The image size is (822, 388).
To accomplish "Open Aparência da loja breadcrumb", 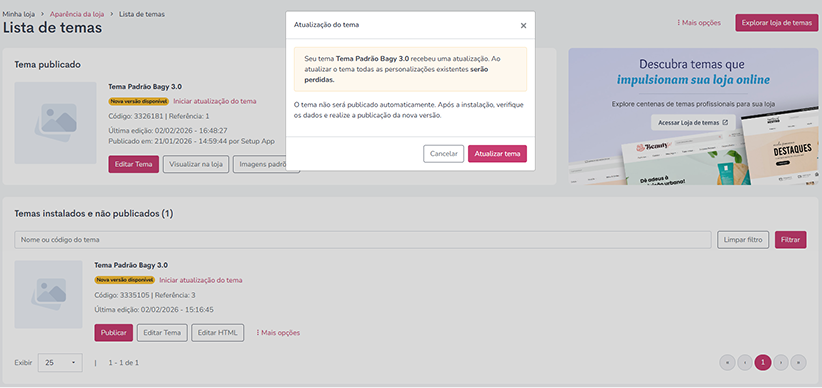I will [77, 14].
